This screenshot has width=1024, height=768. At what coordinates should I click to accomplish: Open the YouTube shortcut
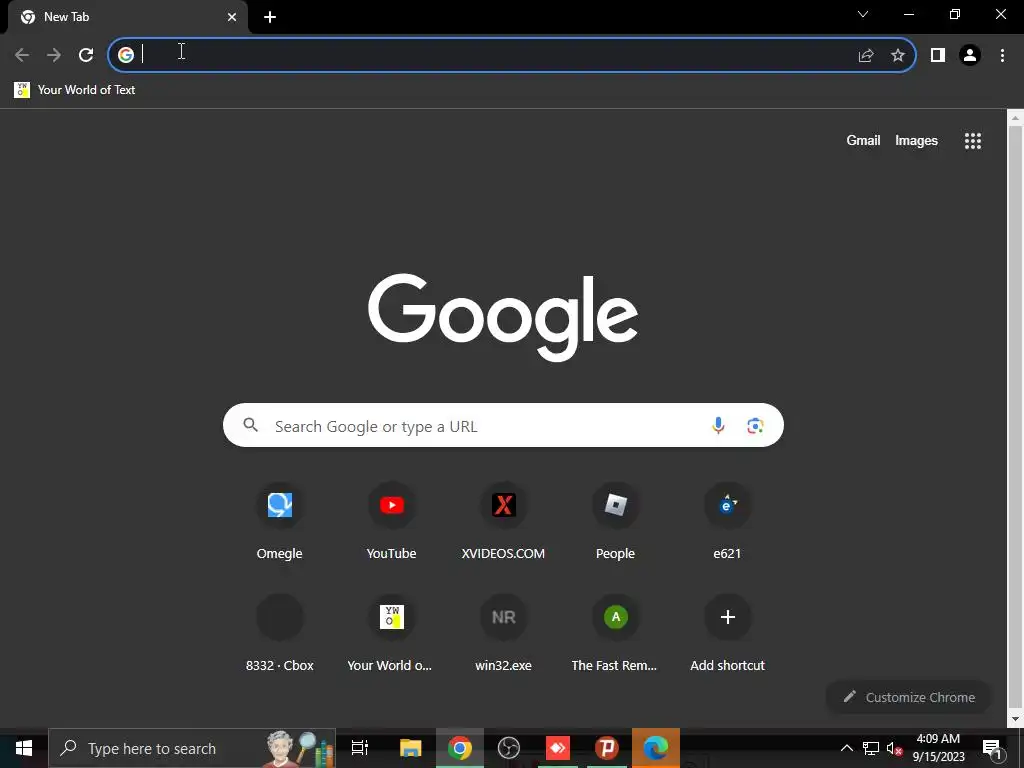pos(391,521)
